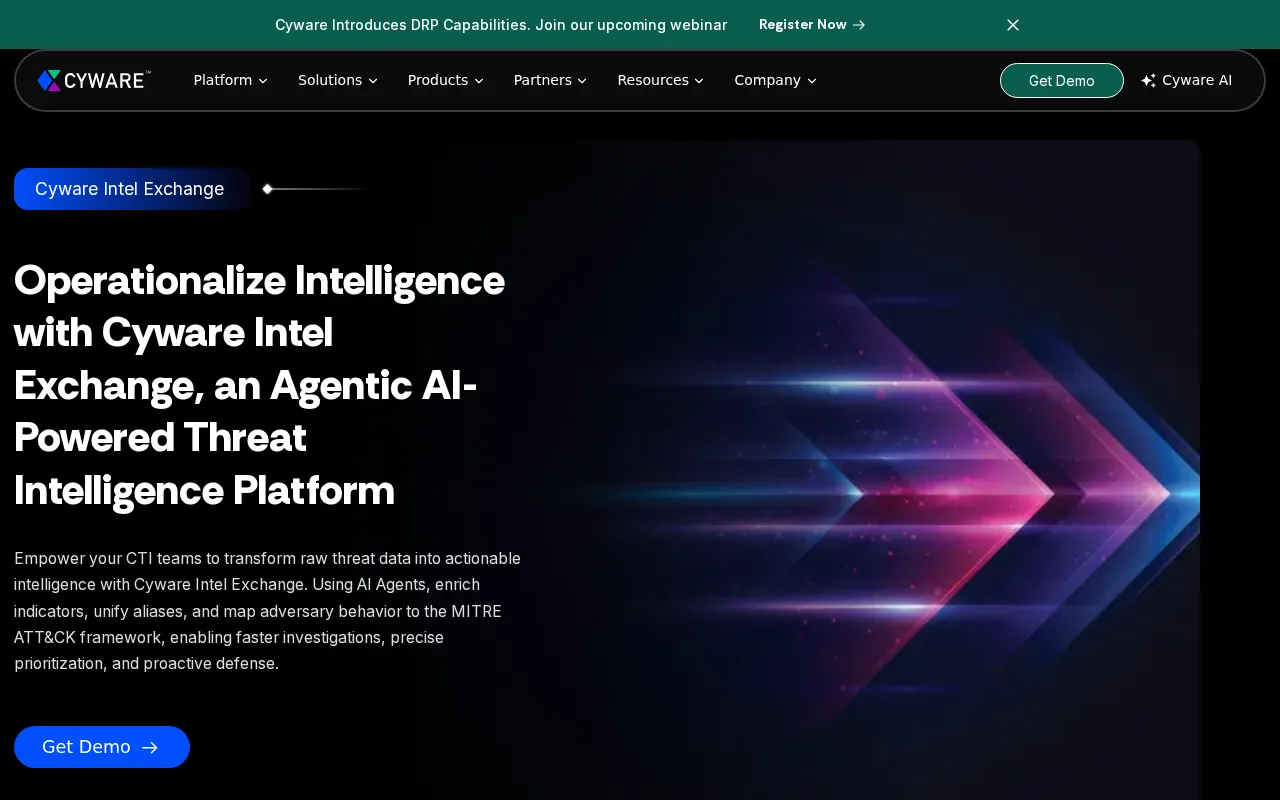Open the Products menu
The height and width of the screenshot is (800, 1280).
[445, 80]
